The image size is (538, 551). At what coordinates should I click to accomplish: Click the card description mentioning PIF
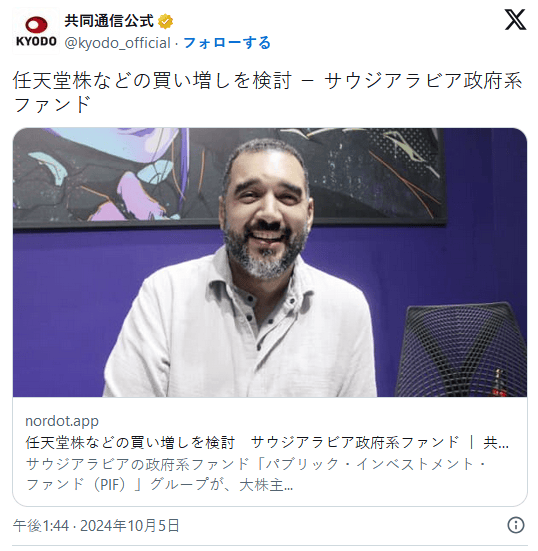[257, 474]
